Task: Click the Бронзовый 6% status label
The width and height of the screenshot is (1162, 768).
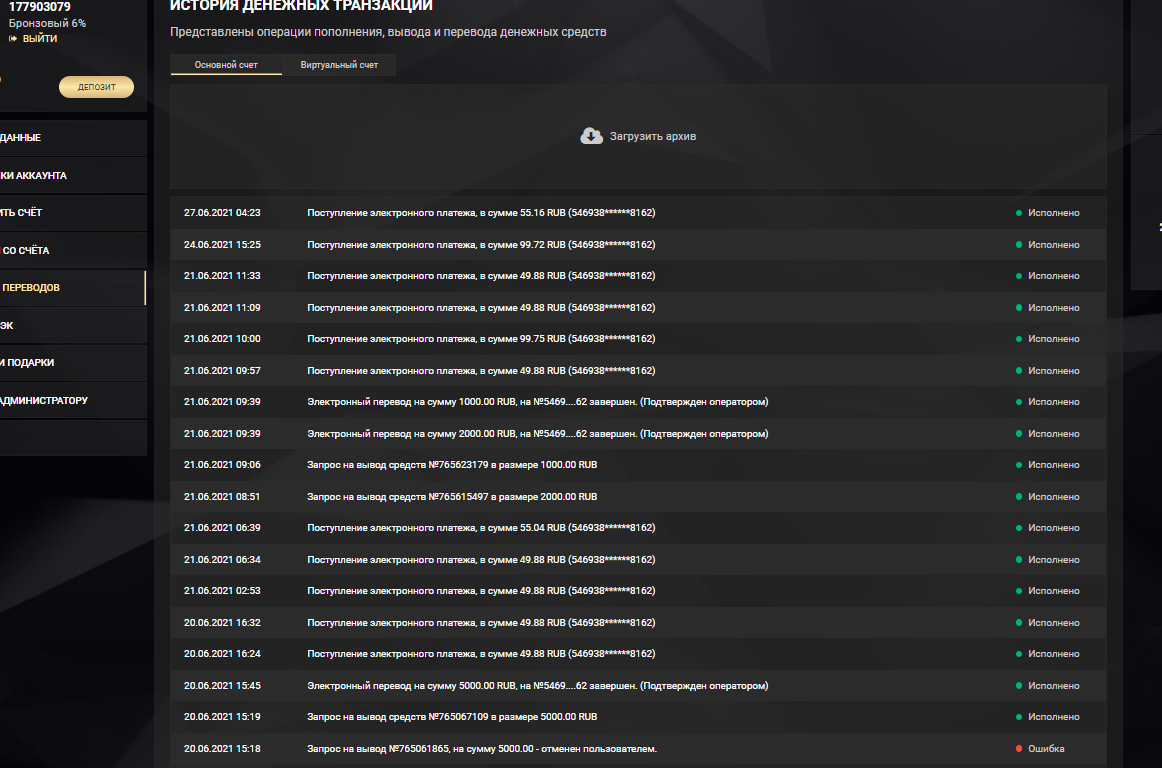Action: pos(47,23)
